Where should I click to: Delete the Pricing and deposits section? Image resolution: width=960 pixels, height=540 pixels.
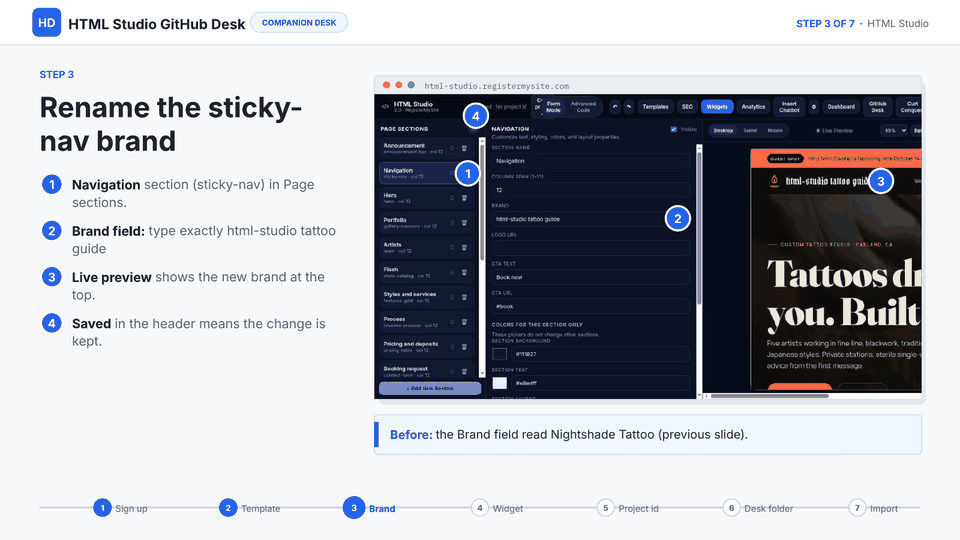coord(464,347)
